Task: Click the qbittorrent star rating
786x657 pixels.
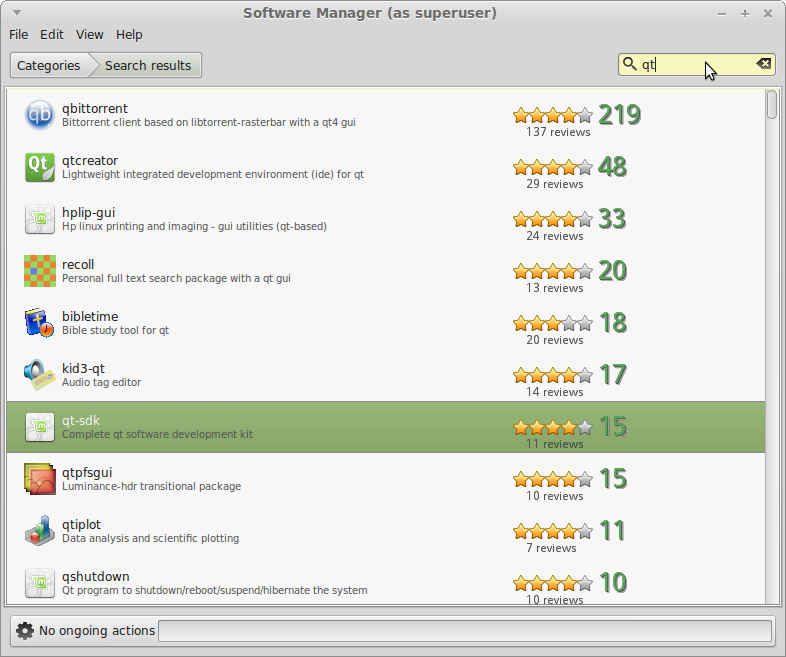Action: pyautogui.click(x=553, y=115)
